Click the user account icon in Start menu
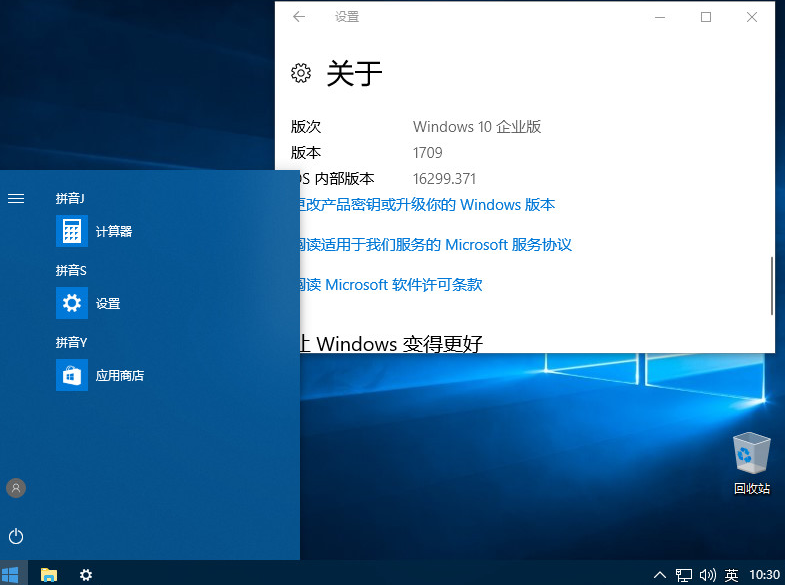Screen dimensions: 785x585 (x=16, y=488)
